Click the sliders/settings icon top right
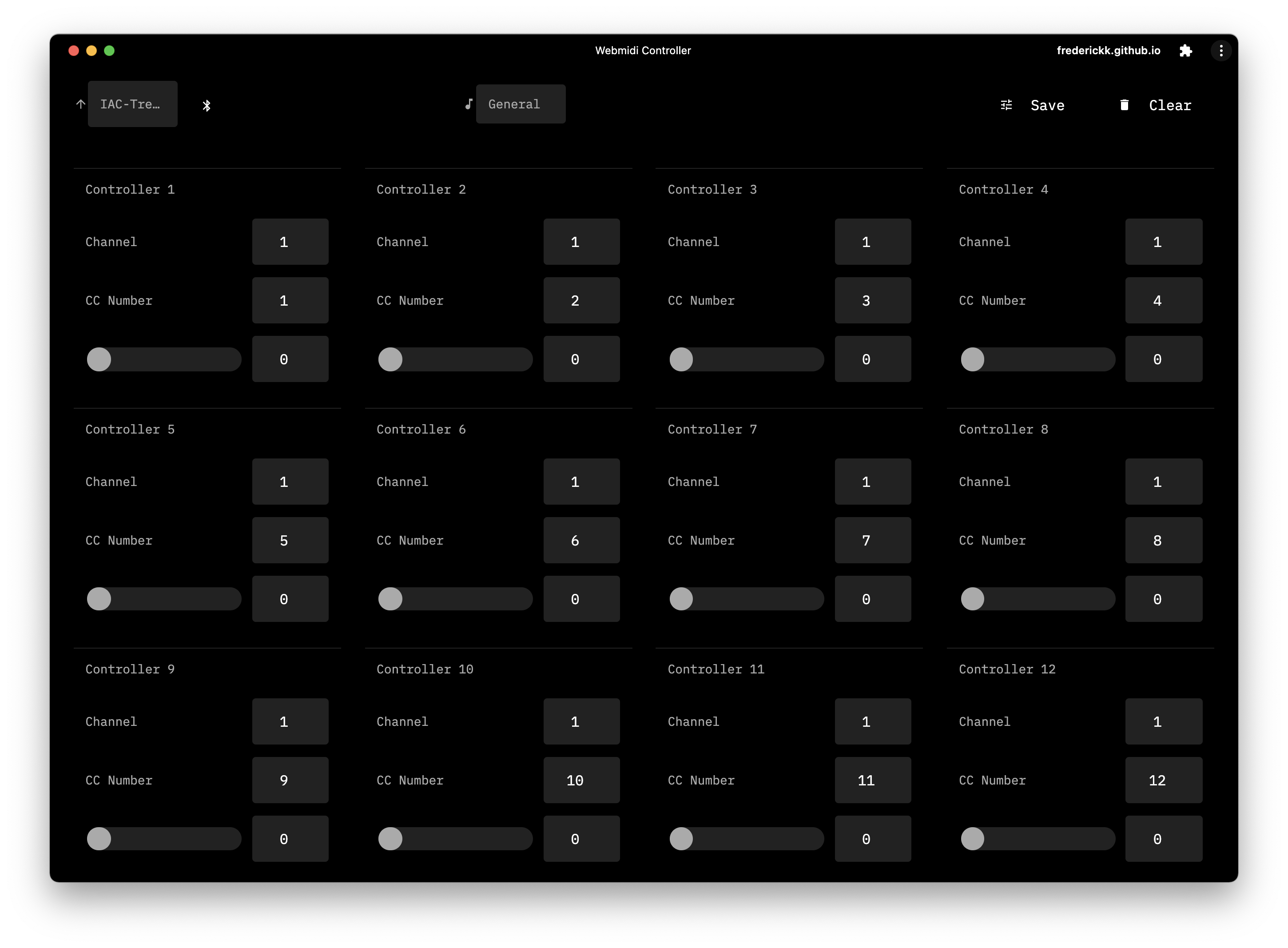Viewport: 1288px width, 948px height. [1007, 105]
